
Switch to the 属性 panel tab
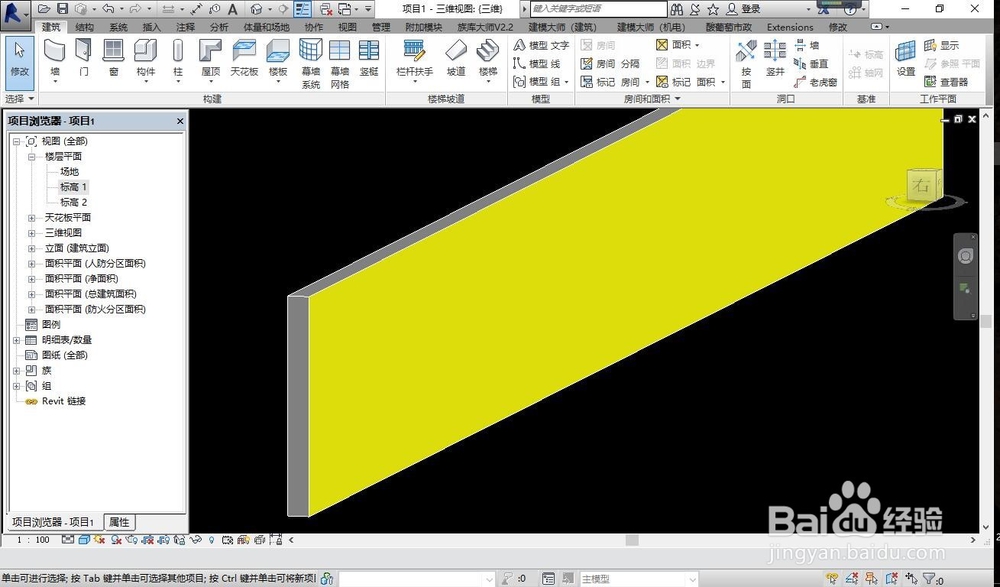coord(119,522)
